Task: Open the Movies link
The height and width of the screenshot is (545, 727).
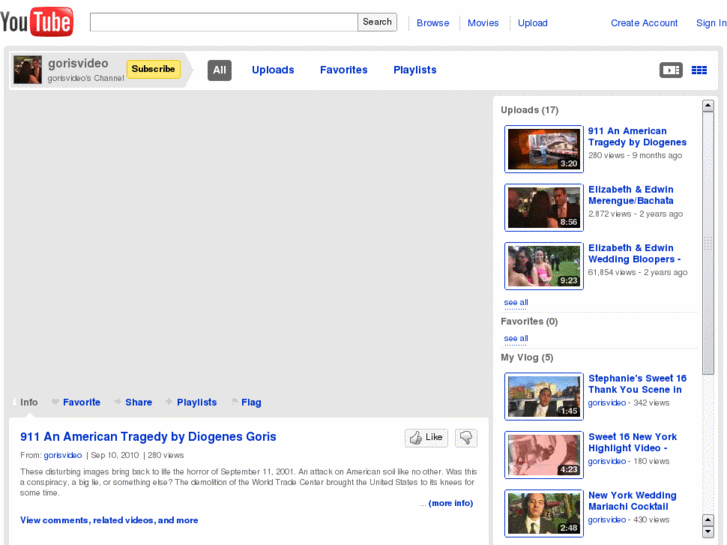Action: tap(483, 23)
